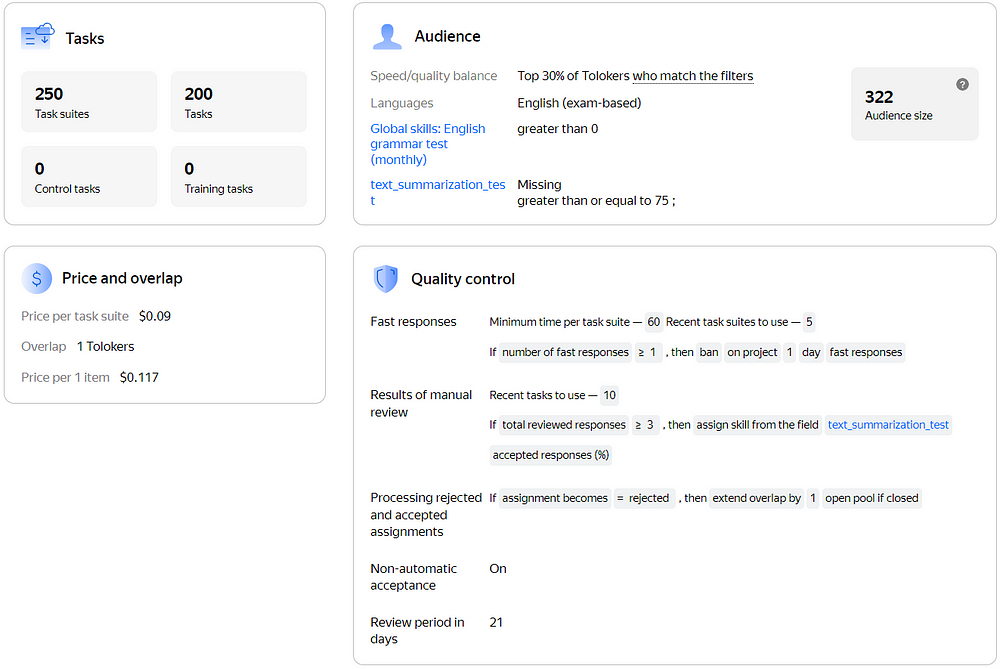Click text_summarization_test skill in manual review rule
Image resolution: width=1000 pixels, height=669 pixels.
888,425
